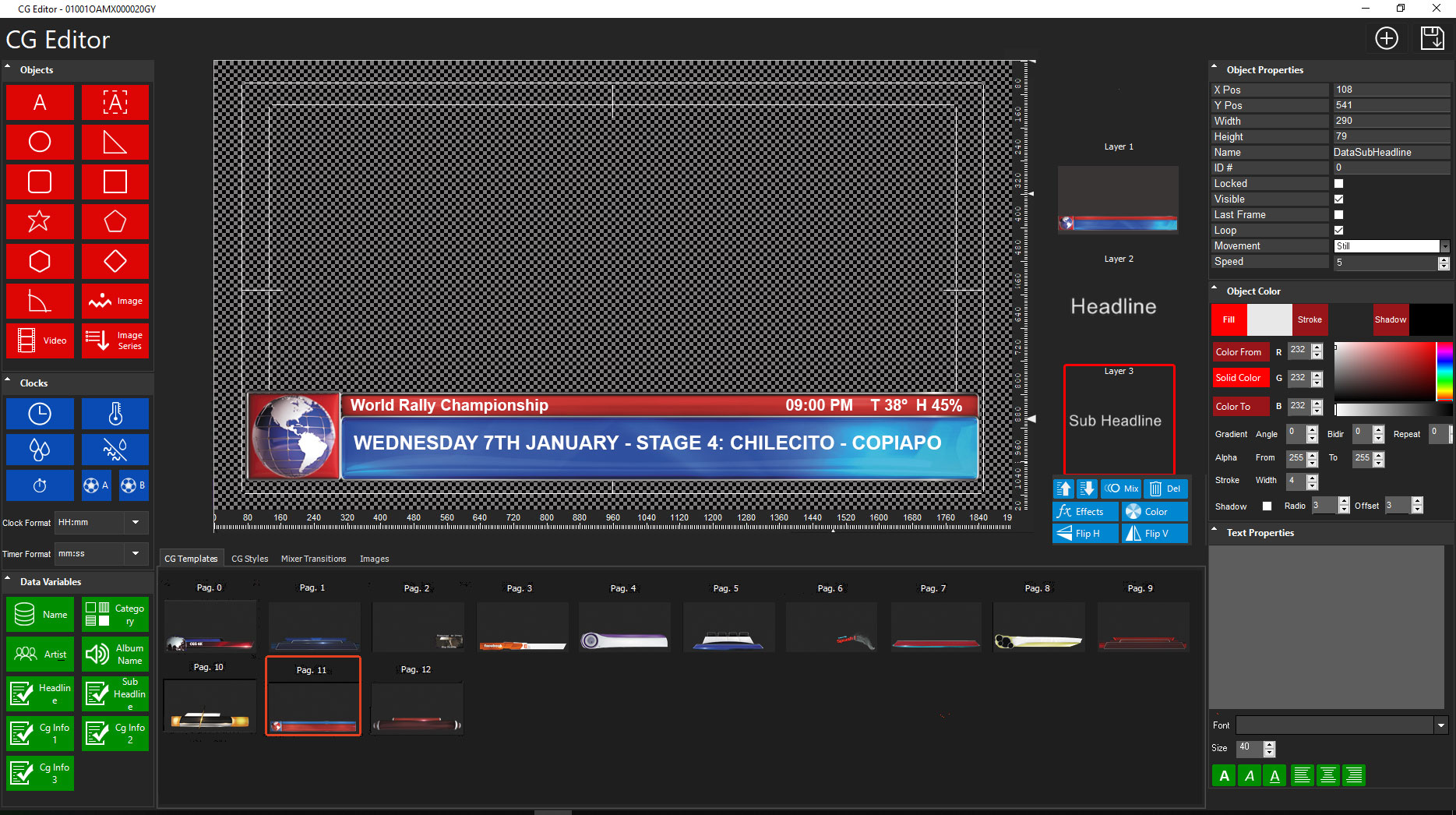Collapse the Object Color panel
The height and width of the screenshot is (815, 1456).
[x=1215, y=288]
